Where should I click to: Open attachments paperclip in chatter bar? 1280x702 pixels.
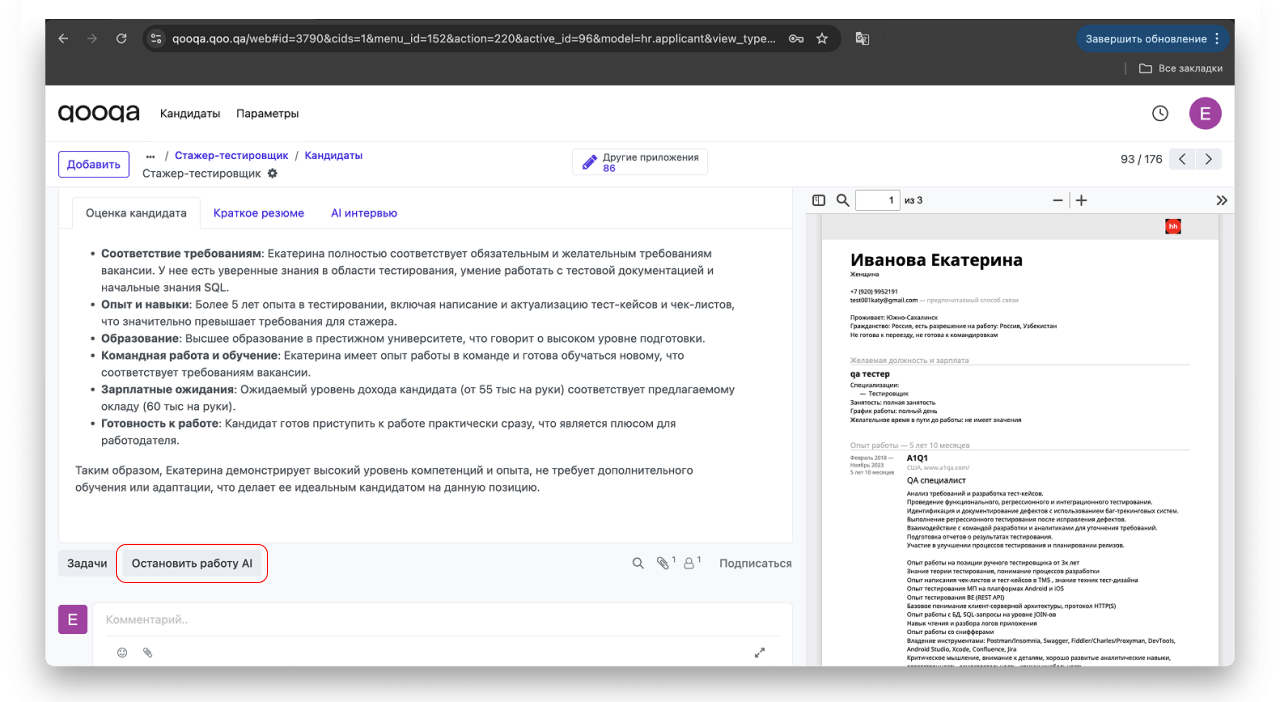point(665,563)
